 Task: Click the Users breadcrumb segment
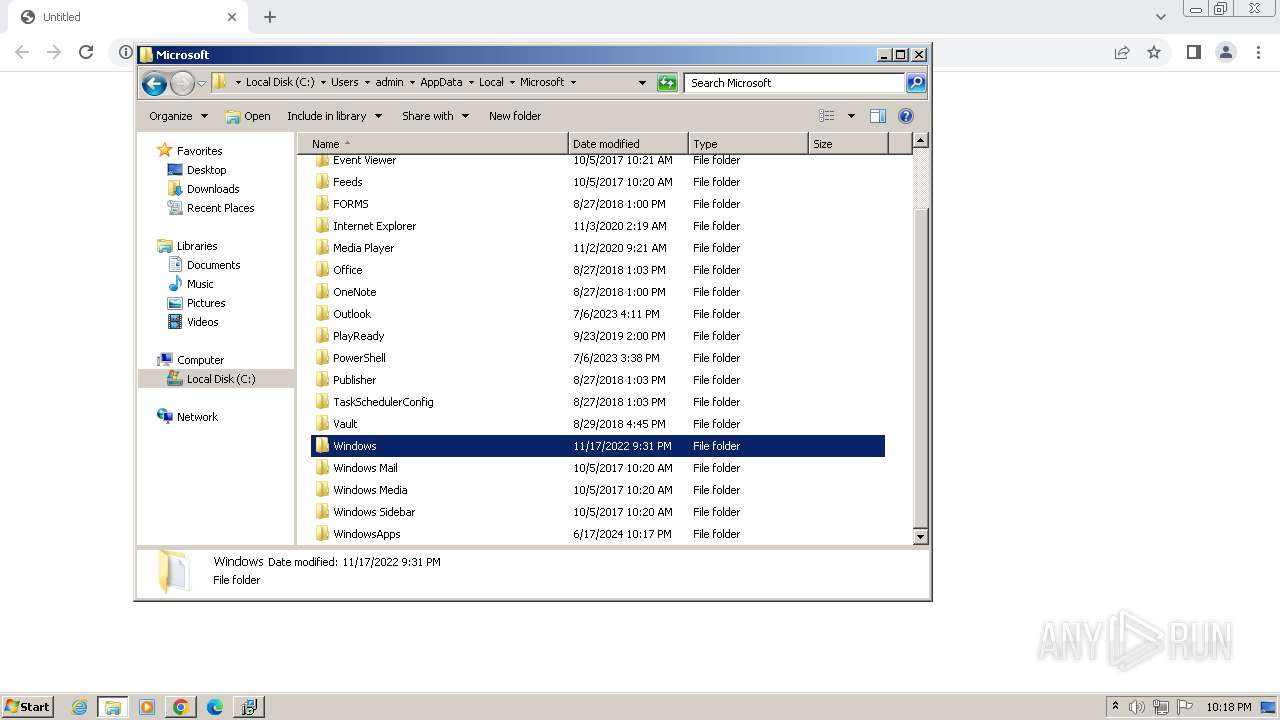[x=344, y=82]
